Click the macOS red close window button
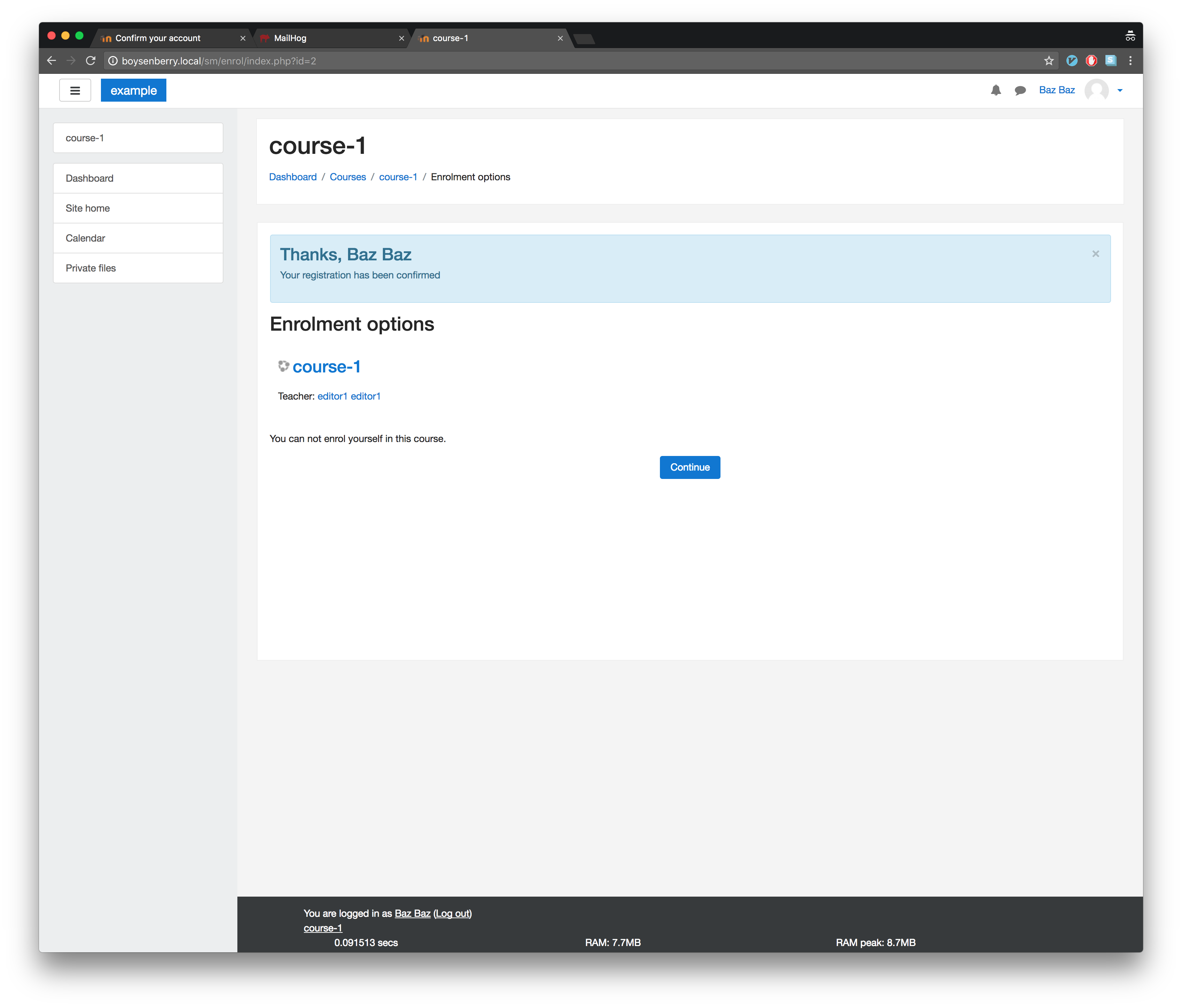Image resolution: width=1182 pixels, height=1008 pixels. click(52, 36)
